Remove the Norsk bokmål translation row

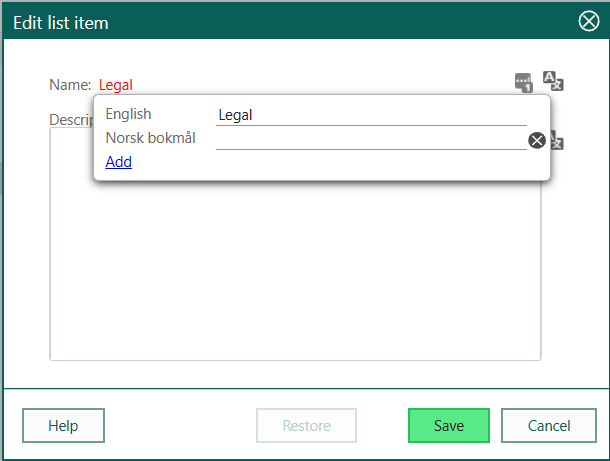click(x=537, y=140)
